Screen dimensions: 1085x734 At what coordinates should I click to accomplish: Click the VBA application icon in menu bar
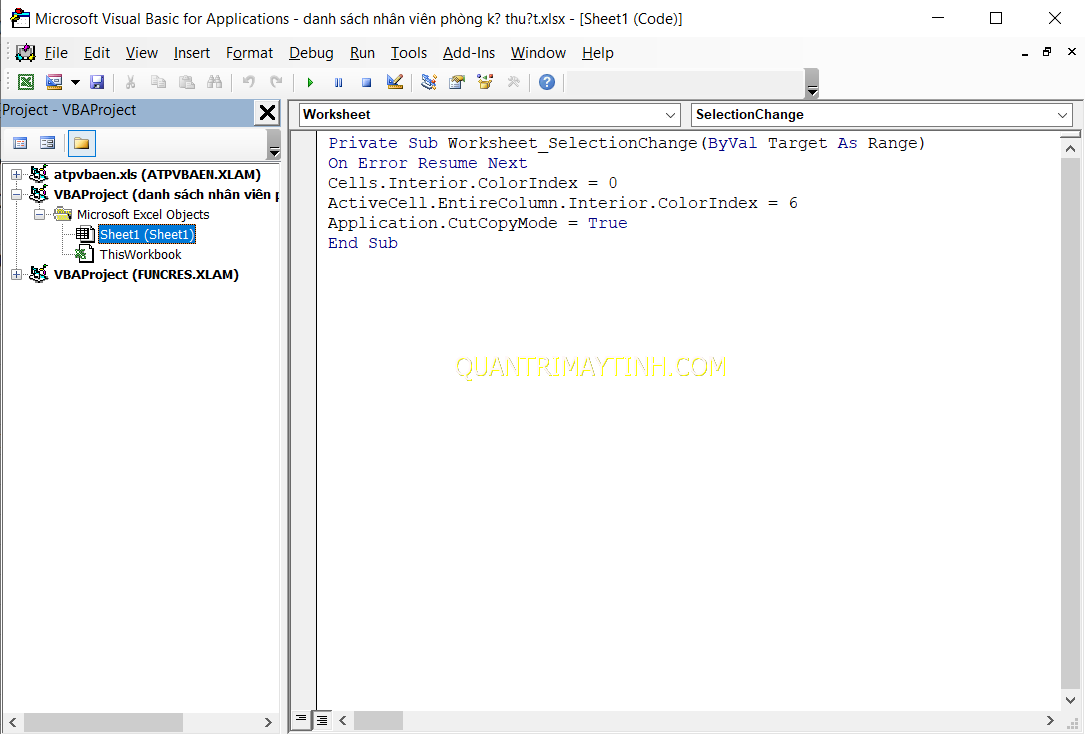click(x=26, y=53)
